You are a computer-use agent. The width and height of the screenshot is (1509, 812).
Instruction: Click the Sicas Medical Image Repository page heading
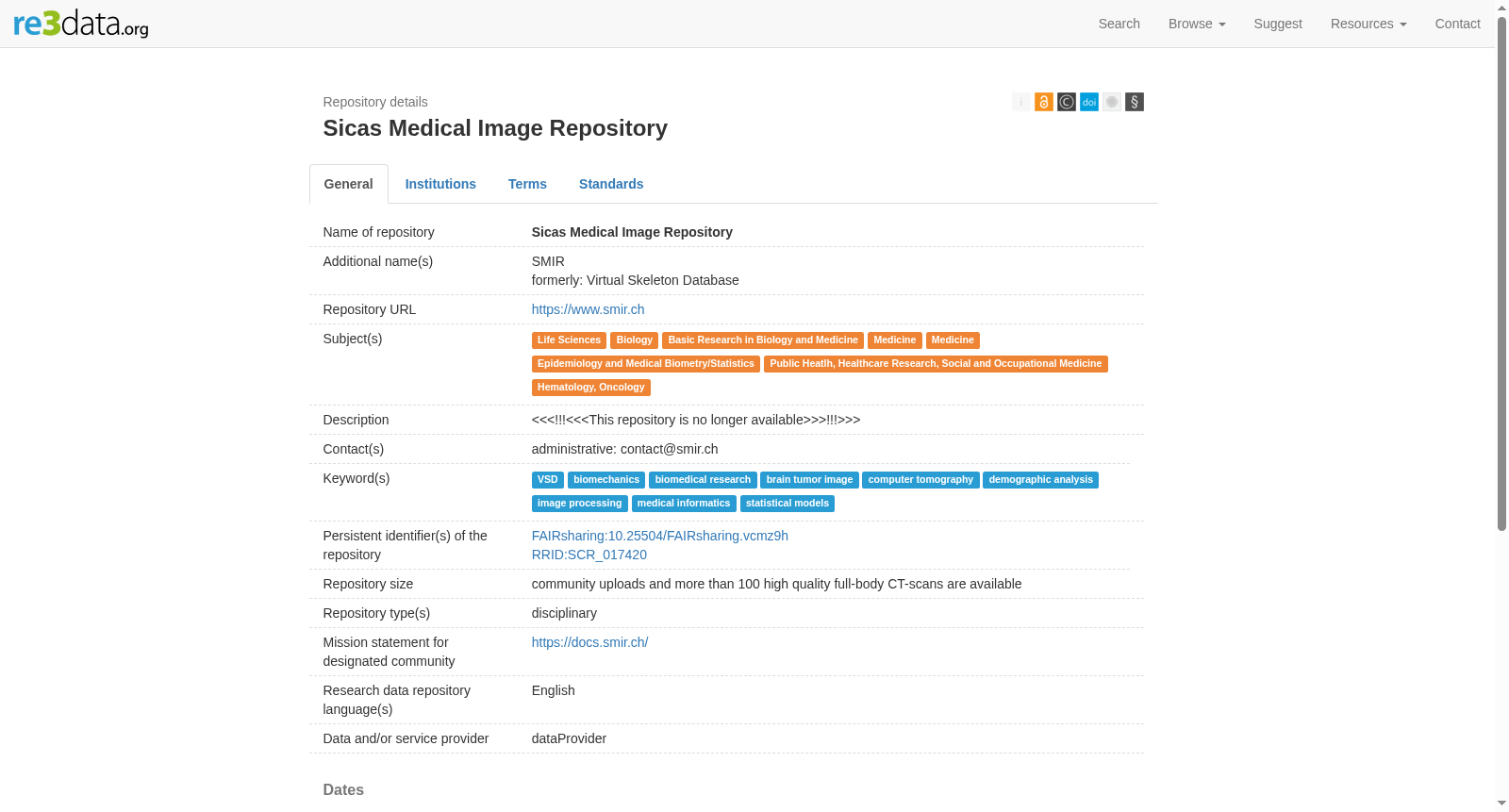pos(495,128)
